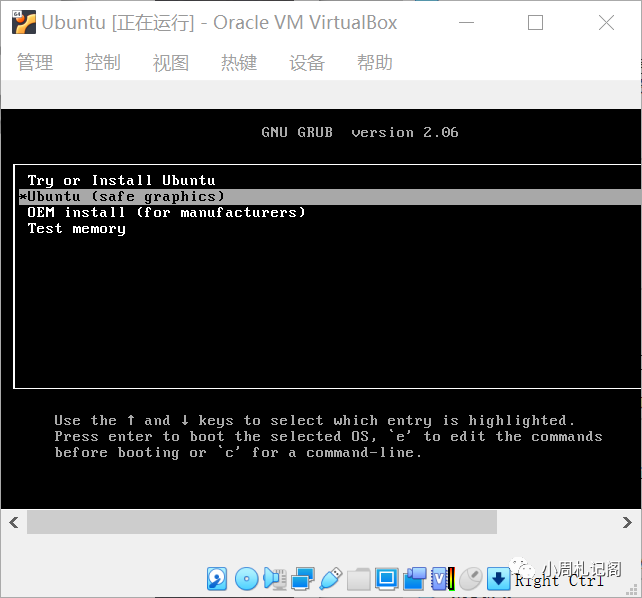Open the 控制 menu

tap(103, 63)
